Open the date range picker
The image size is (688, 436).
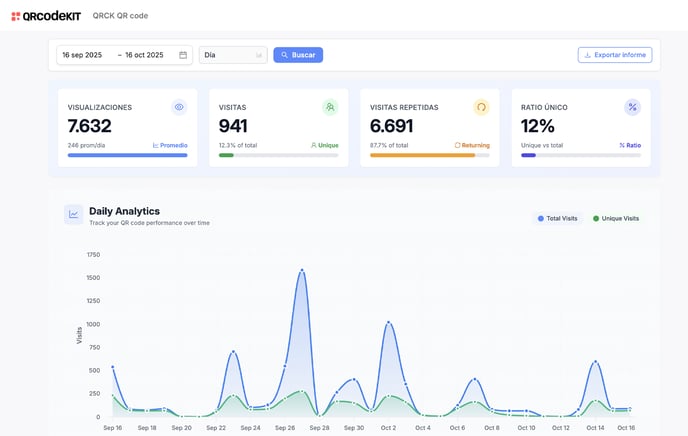point(124,55)
